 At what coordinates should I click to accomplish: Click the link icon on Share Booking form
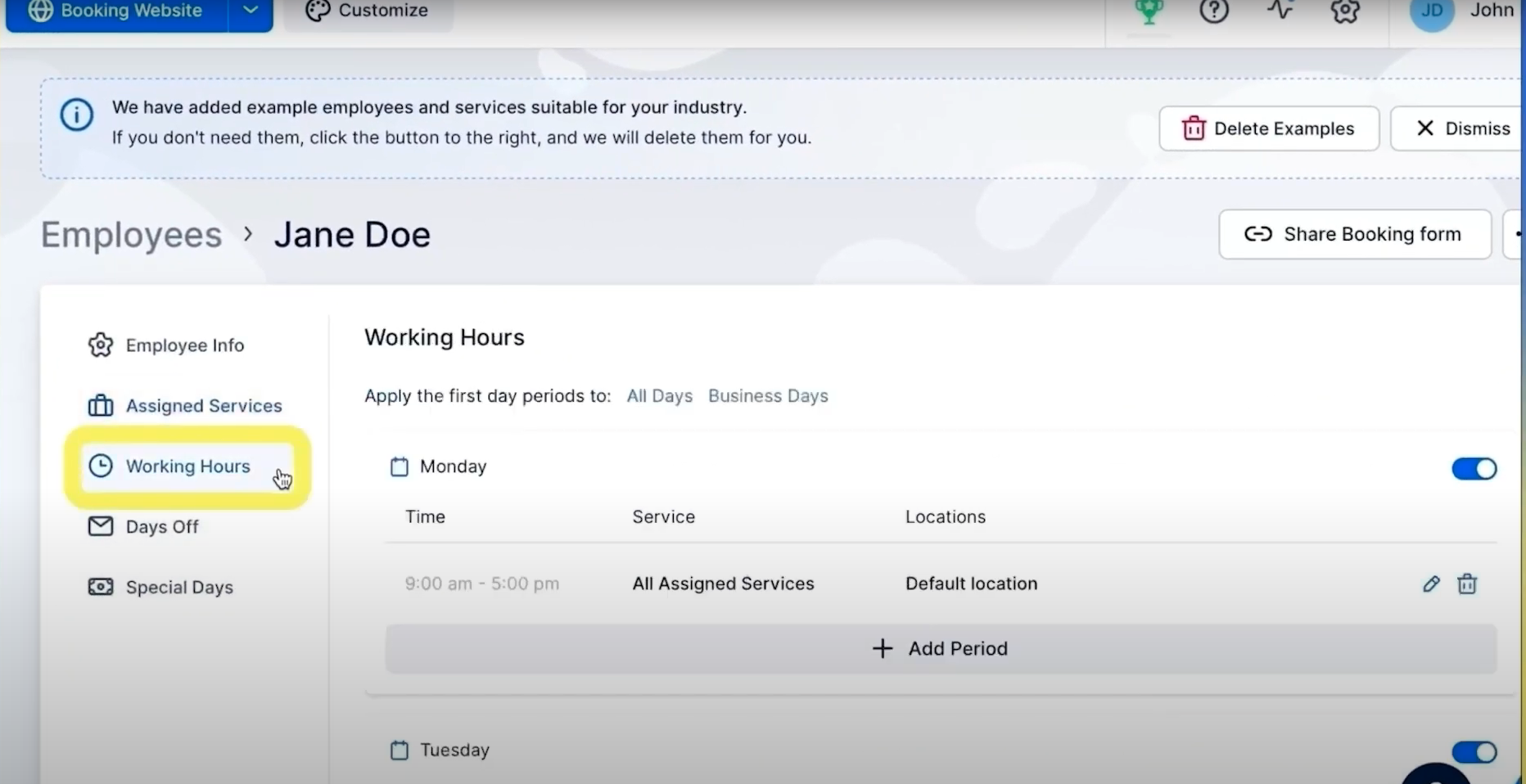coord(1257,234)
